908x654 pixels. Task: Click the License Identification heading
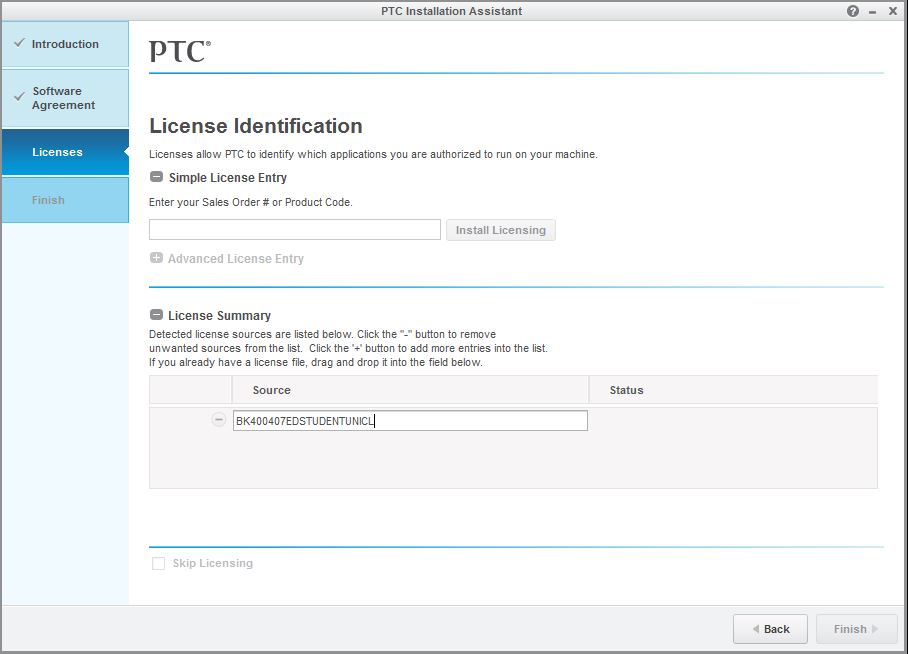coord(255,126)
